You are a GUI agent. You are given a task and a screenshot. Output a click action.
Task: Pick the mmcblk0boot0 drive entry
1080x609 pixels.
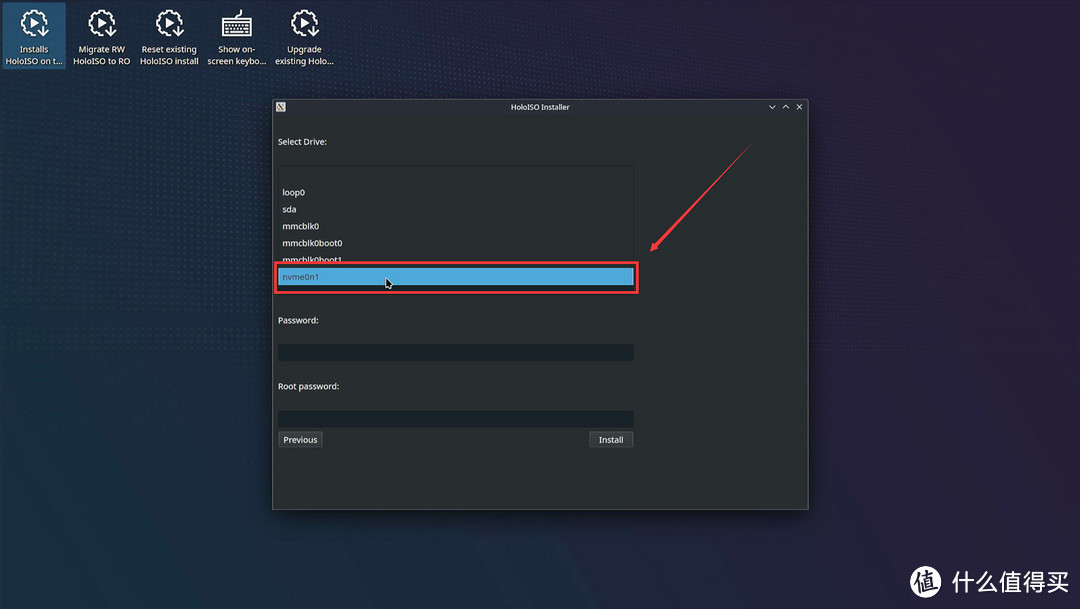(312, 244)
